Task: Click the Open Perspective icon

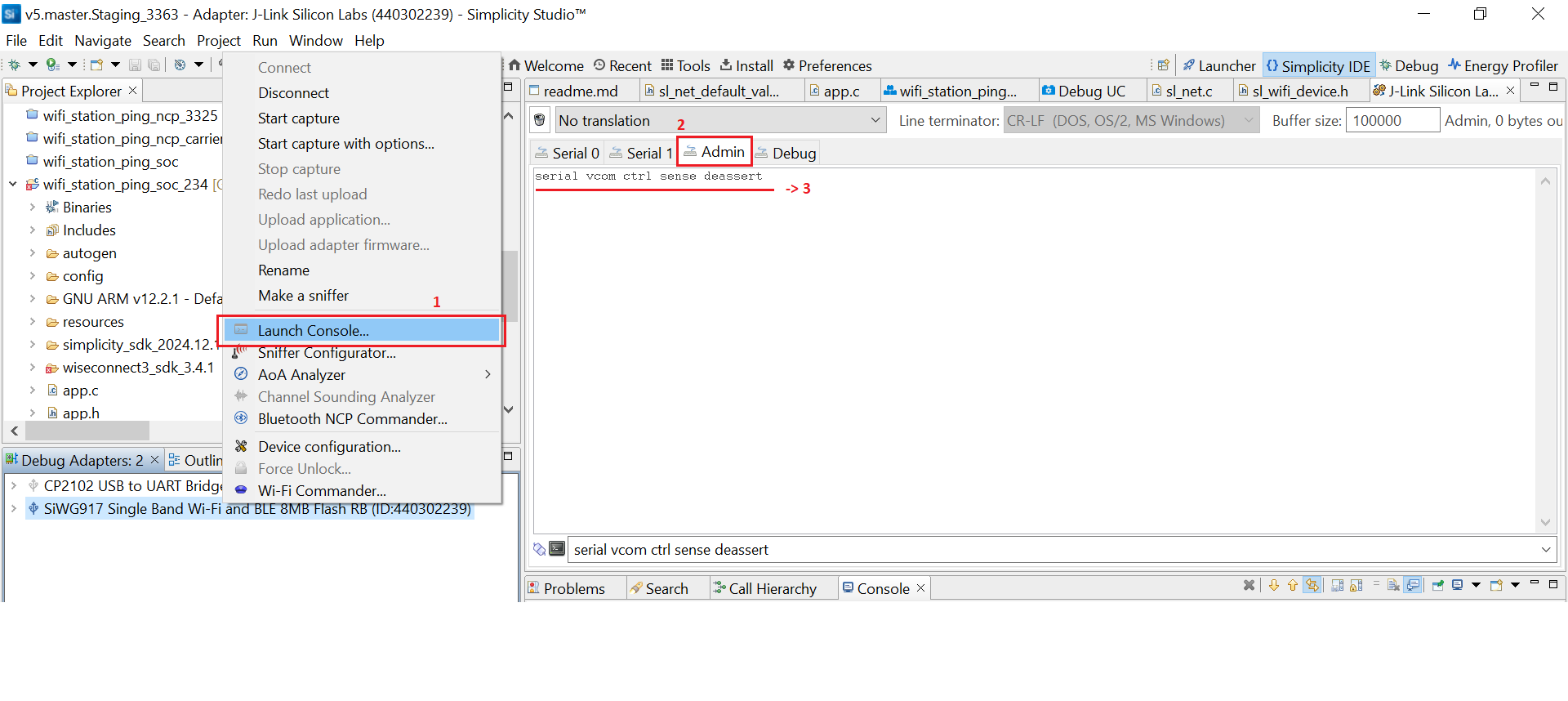Action: tap(1163, 65)
